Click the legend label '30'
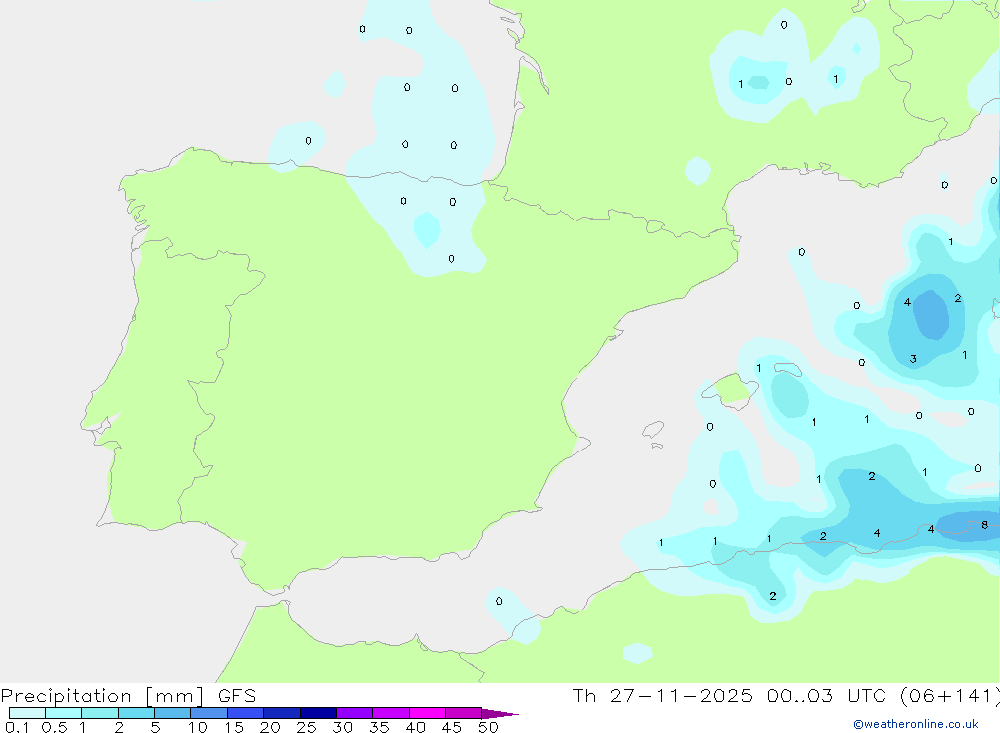Screen dimensions: 1000x733 [x=342, y=727]
